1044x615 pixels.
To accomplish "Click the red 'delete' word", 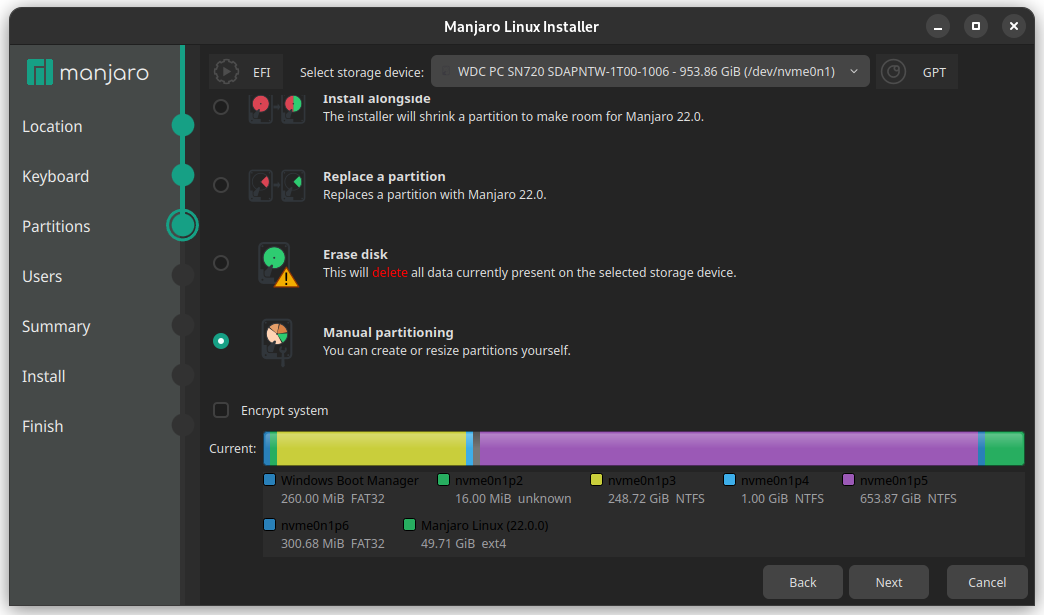I will tap(390, 272).
